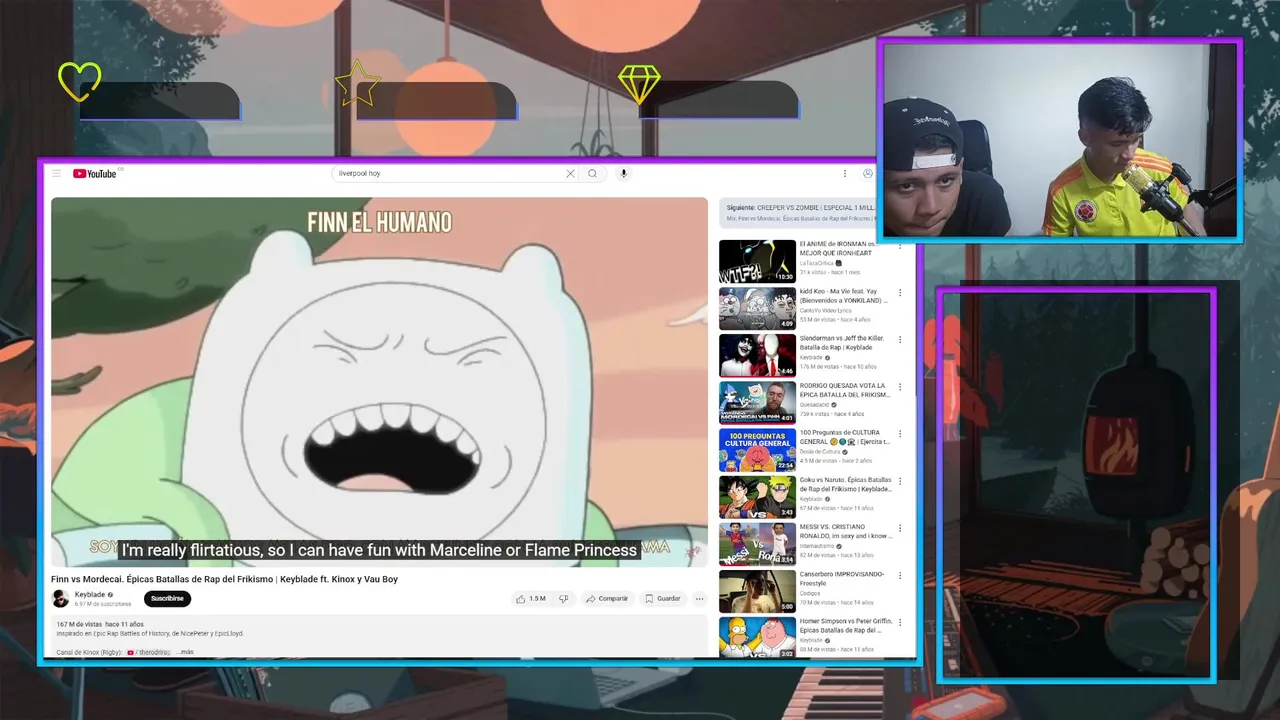
Task: Click the diamond overlay icon
Action: coord(639,84)
